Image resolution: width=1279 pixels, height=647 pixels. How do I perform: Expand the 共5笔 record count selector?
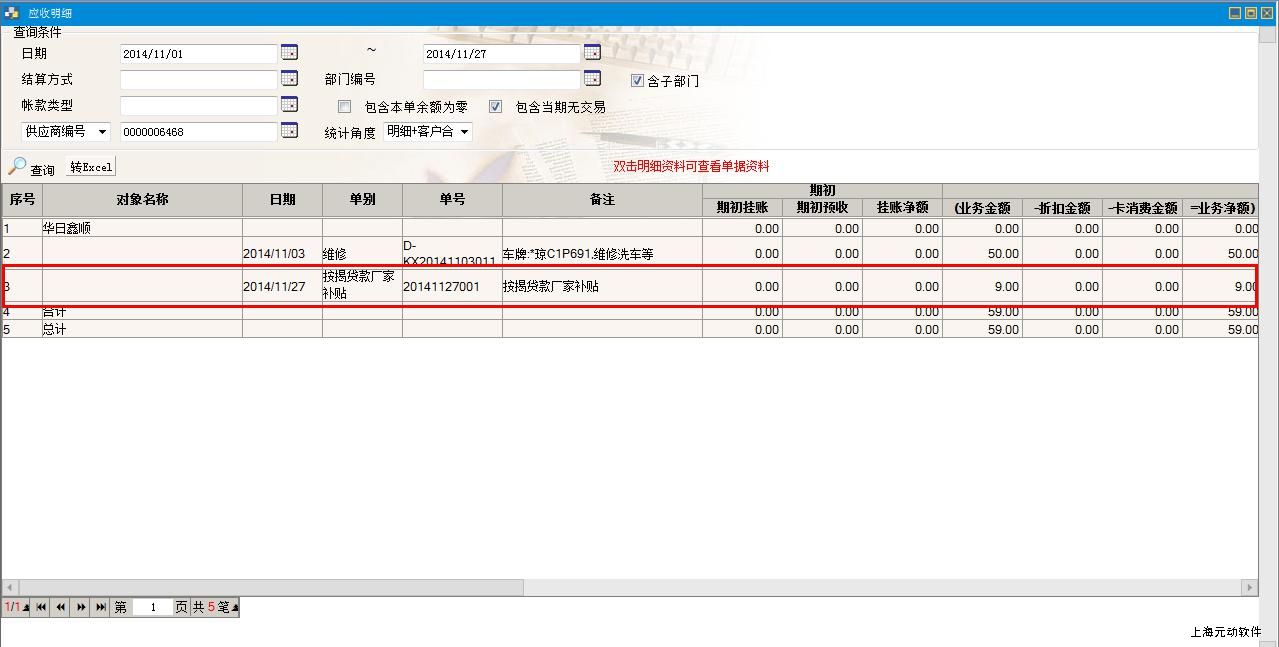pyautogui.click(x=234, y=608)
